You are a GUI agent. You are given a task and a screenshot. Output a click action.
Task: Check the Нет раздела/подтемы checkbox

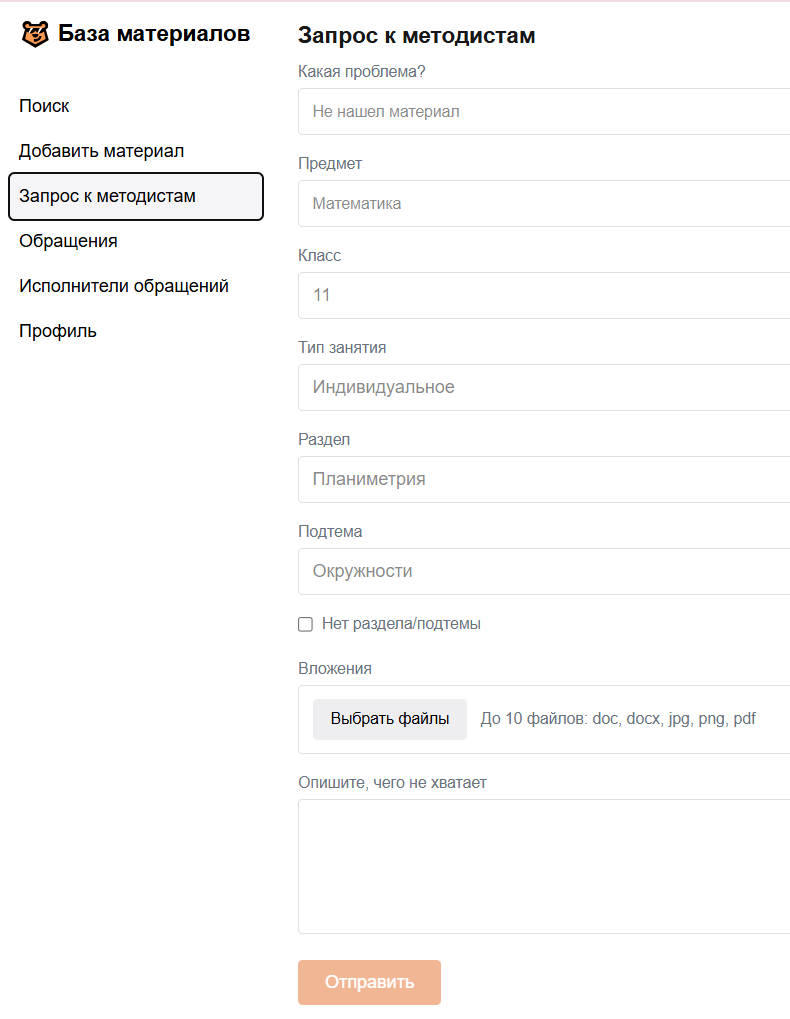click(x=305, y=625)
